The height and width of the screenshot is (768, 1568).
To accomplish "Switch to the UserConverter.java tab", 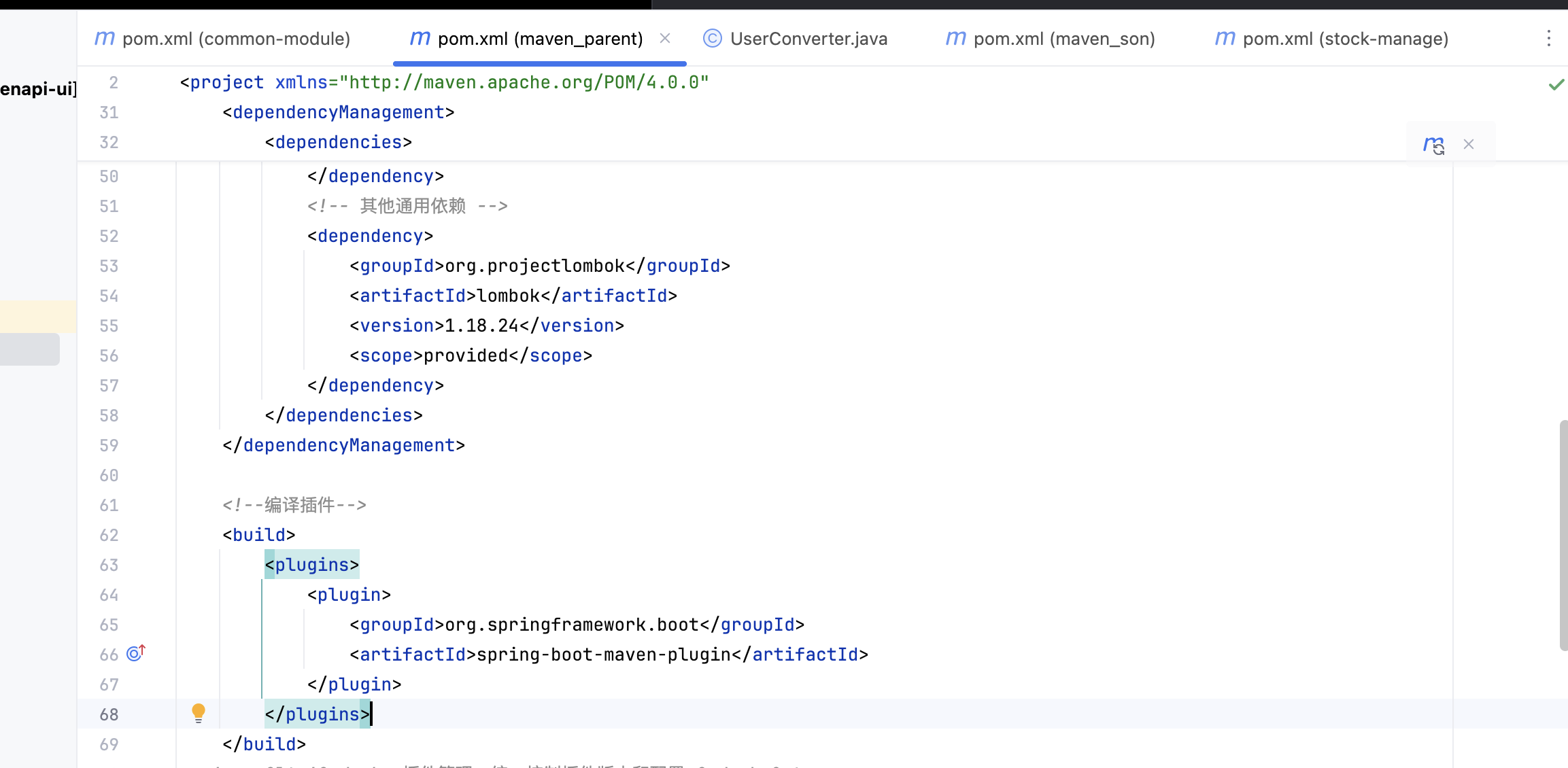I will coord(808,39).
